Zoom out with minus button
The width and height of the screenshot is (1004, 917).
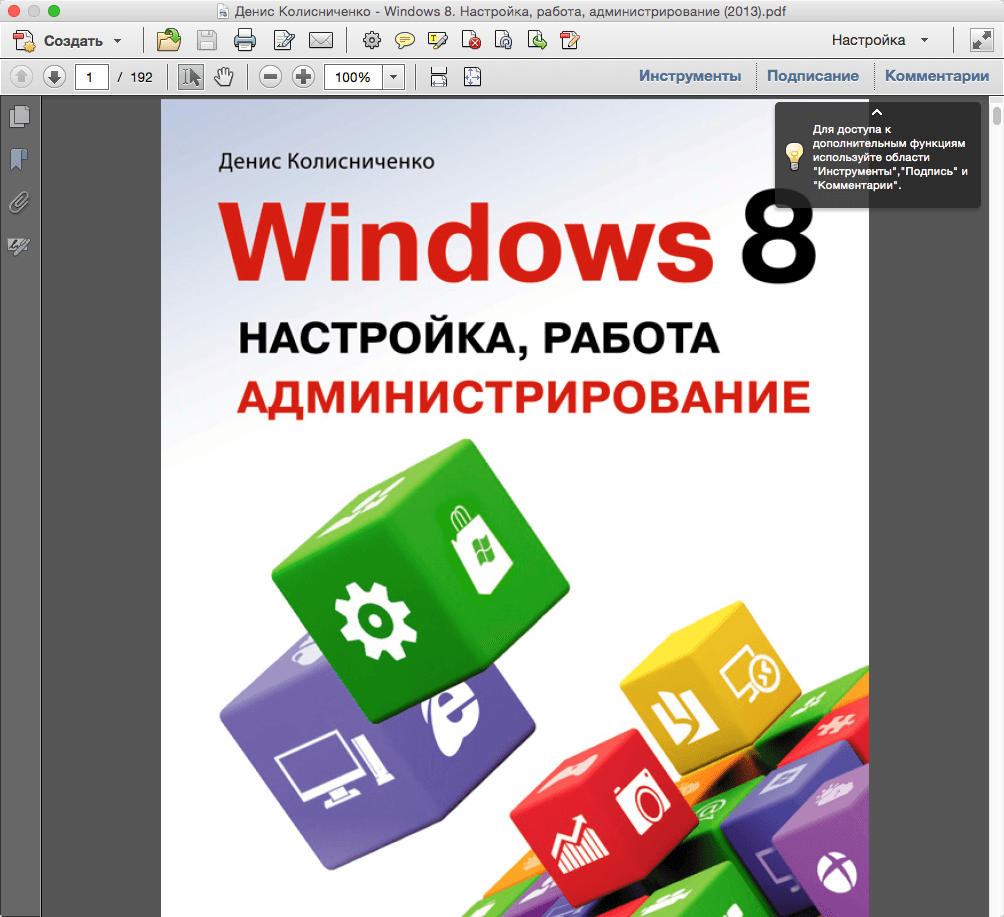coord(270,77)
